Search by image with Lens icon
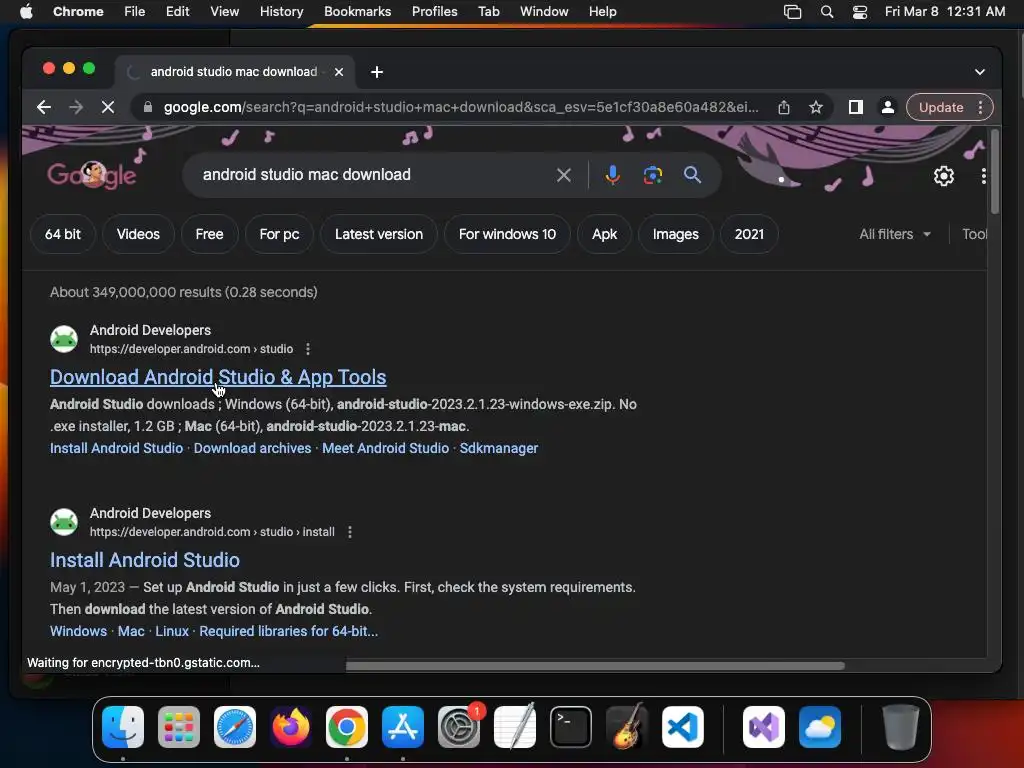Image resolution: width=1024 pixels, height=768 pixels. pos(652,175)
